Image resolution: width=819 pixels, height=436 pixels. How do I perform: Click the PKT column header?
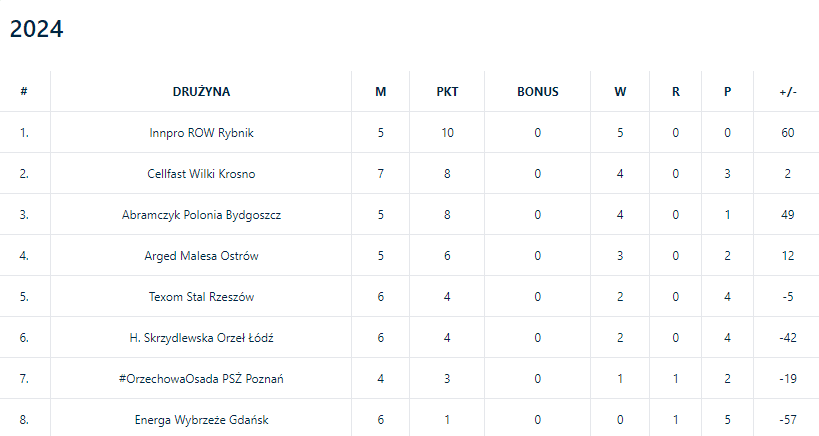point(447,92)
